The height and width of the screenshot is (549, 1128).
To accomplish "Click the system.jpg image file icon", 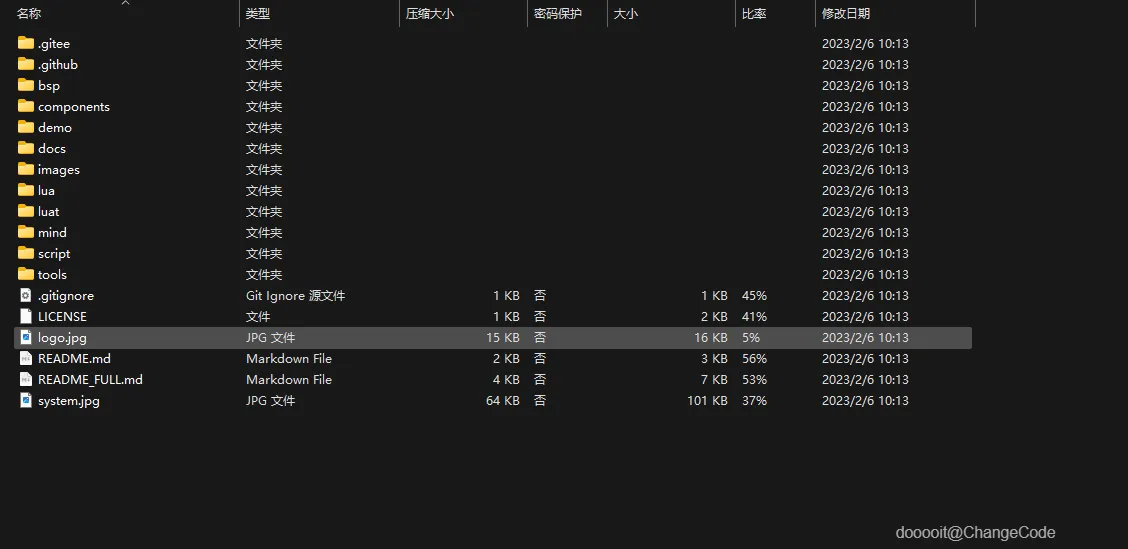I will point(26,400).
